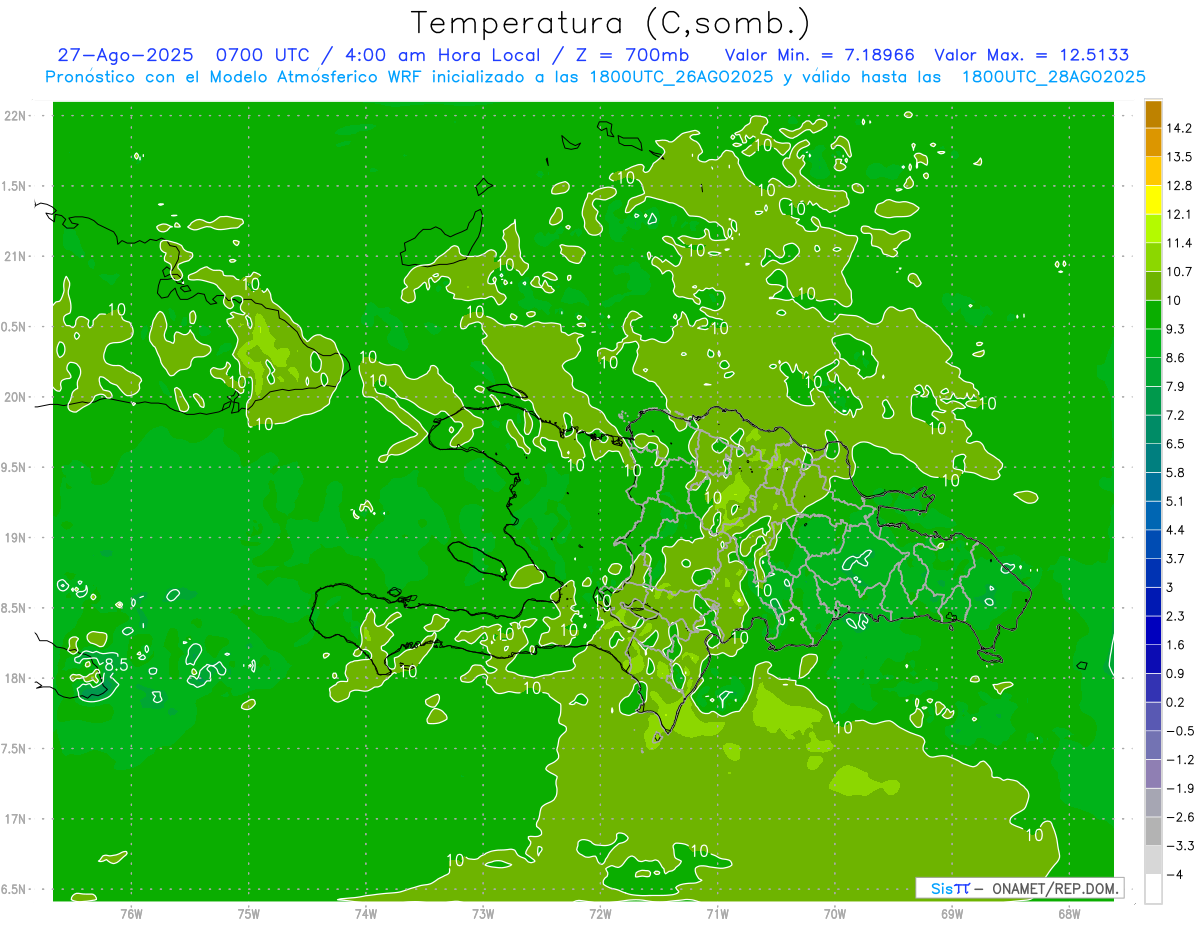Image resolution: width=1200 pixels, height=927 pixels.
Task: Click legend value '11.4'
Action: (x=1178, y=243)
